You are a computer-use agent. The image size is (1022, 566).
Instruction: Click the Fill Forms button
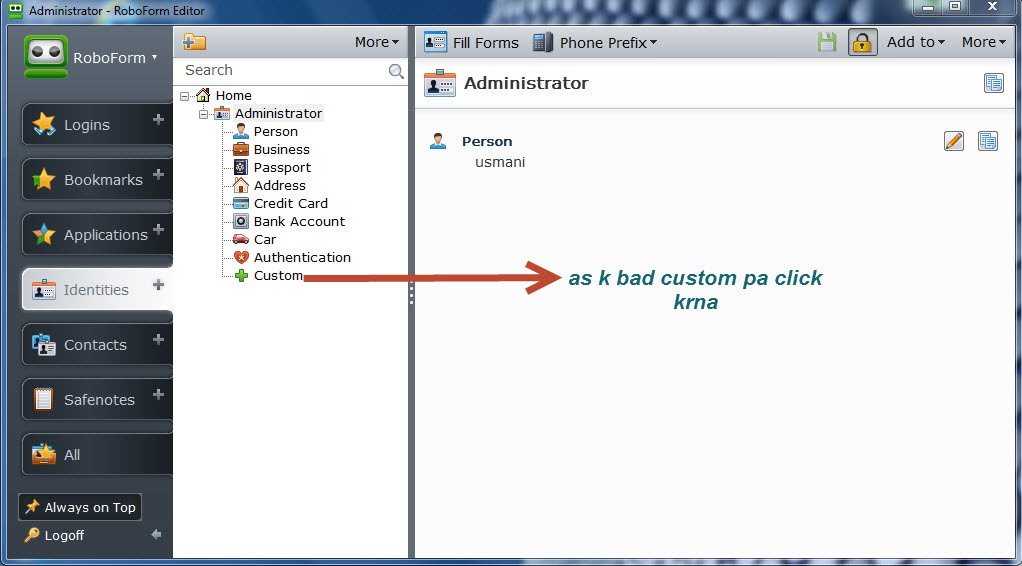coord(471,43)
